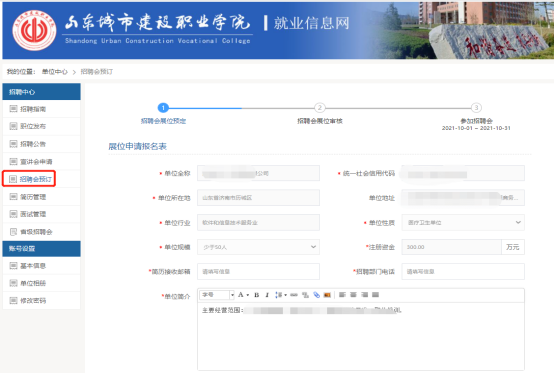Click the line spacing icon in editor
Viewport: 554px width, 373px height.
tap(278, 295)
